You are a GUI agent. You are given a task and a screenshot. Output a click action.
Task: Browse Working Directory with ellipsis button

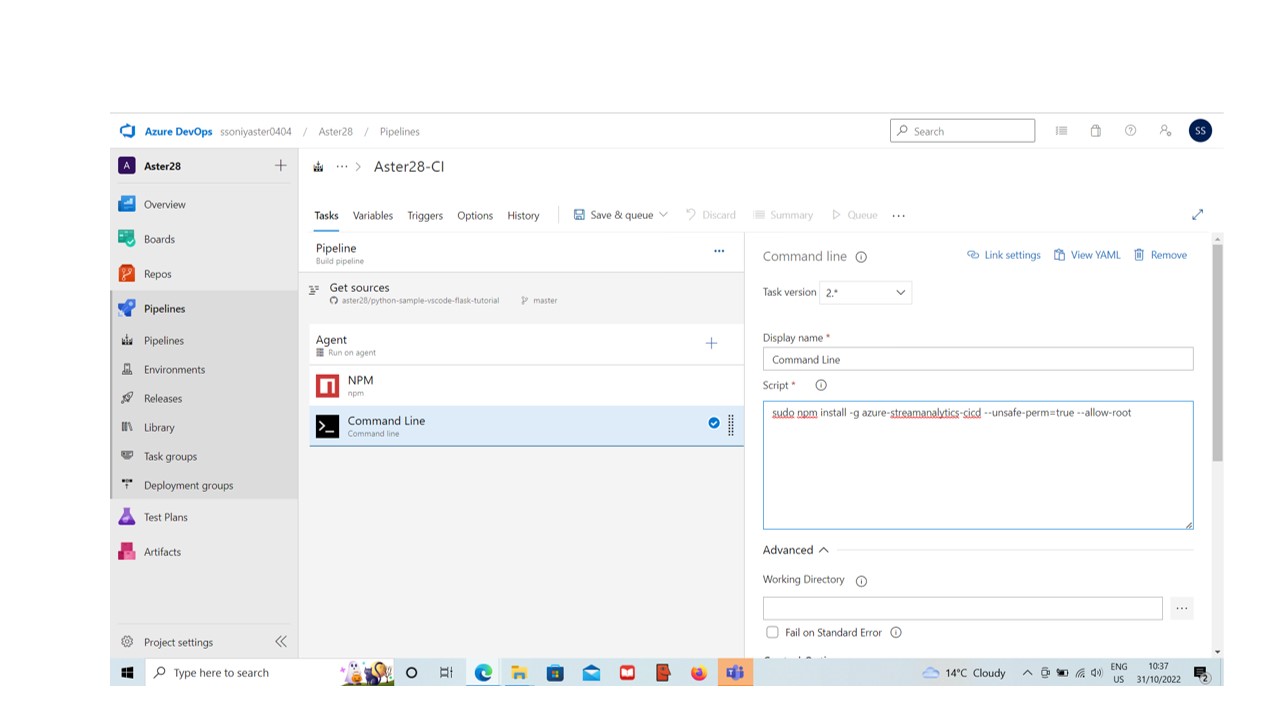tap(1182, 608)
